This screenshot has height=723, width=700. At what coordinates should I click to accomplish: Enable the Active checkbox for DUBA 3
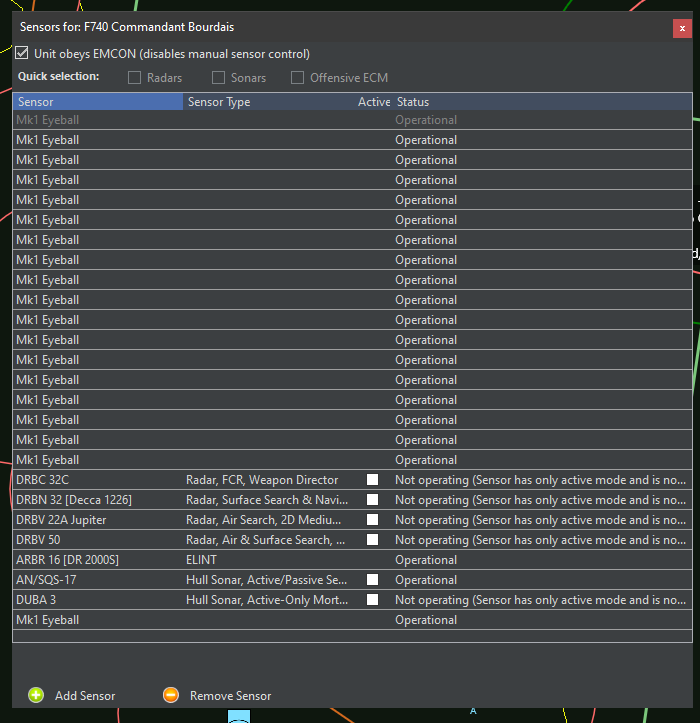point(373,599)
